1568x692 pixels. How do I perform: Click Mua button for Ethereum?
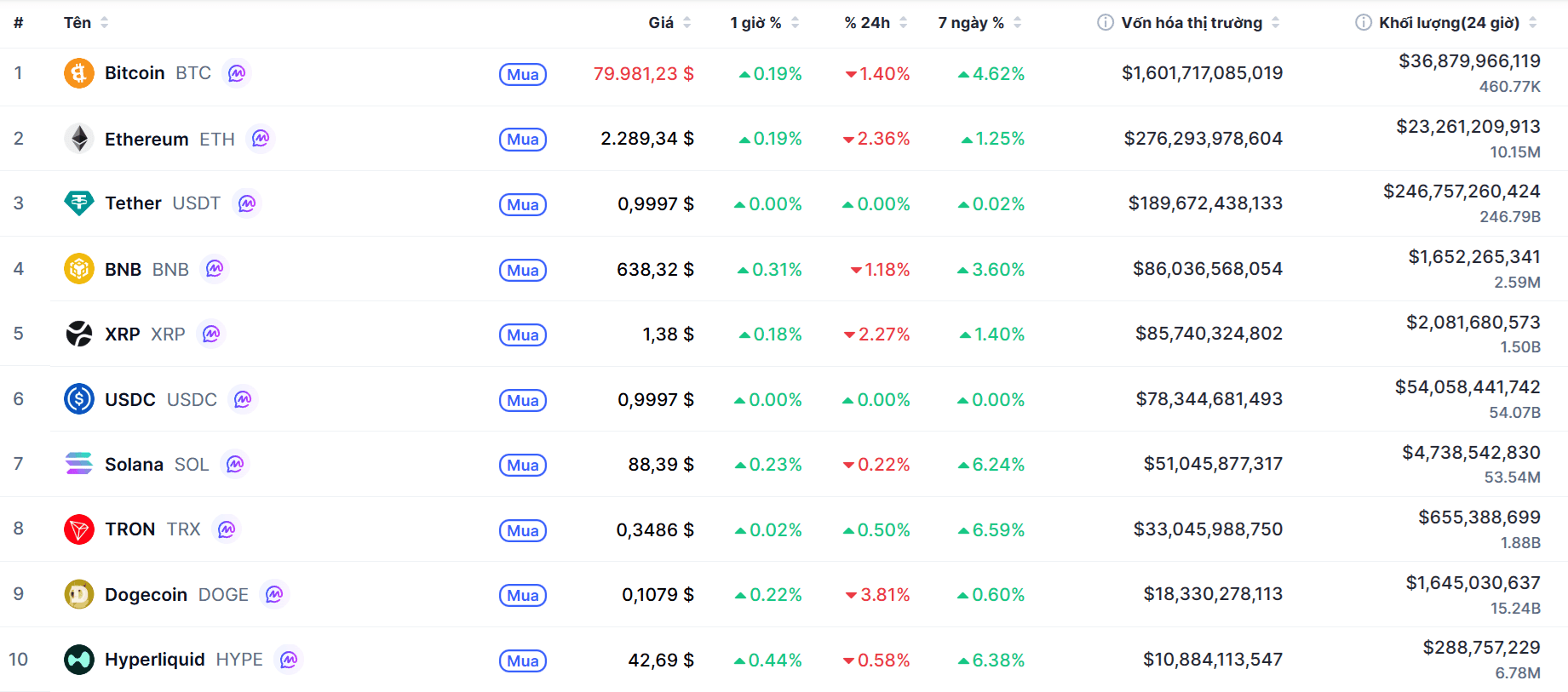523,140
